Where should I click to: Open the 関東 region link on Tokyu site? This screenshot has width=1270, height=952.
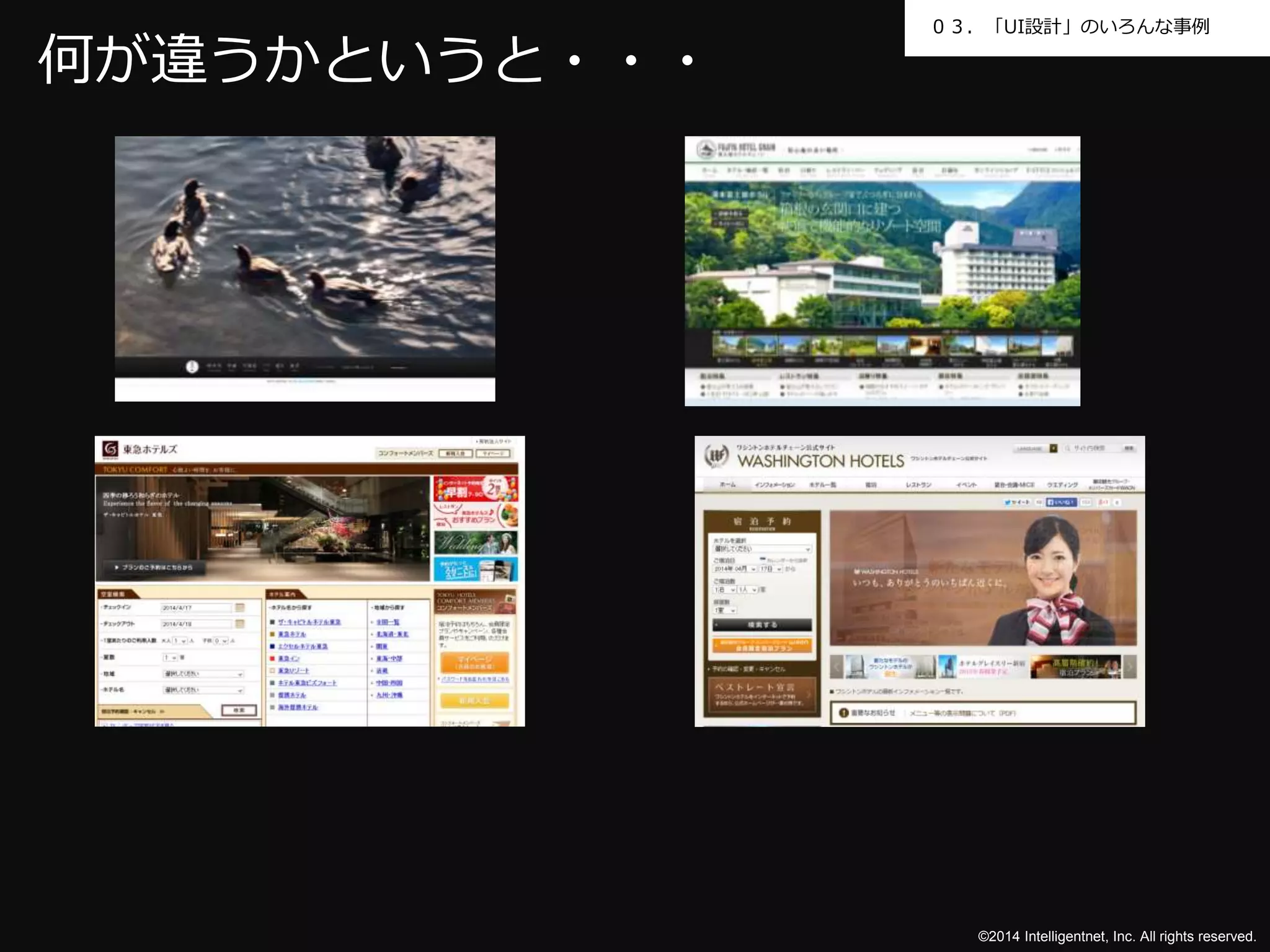(x=382, y=646)
